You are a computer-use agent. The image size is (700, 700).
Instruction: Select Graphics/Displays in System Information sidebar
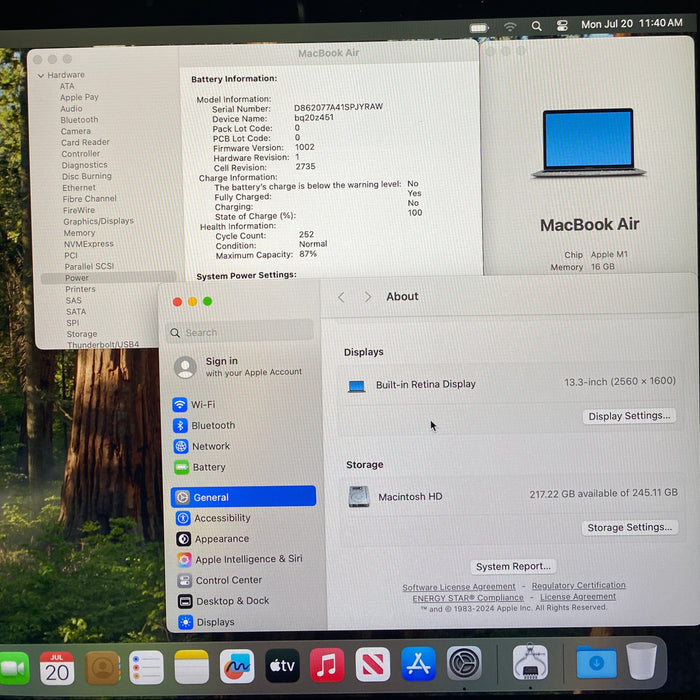pos(98,221)
